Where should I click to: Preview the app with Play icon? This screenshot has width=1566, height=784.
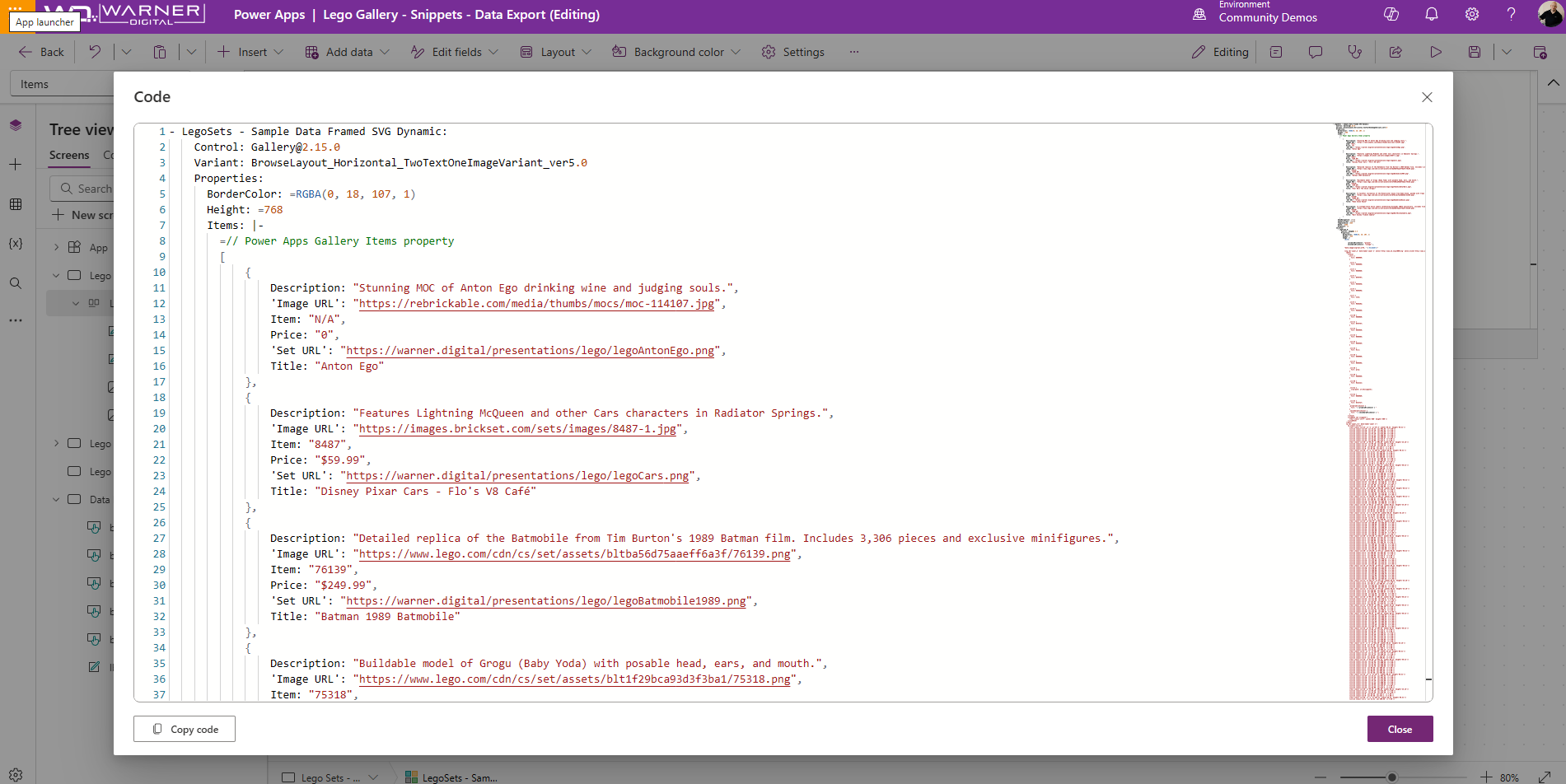pyautogui.click(x=1436, y=52)
